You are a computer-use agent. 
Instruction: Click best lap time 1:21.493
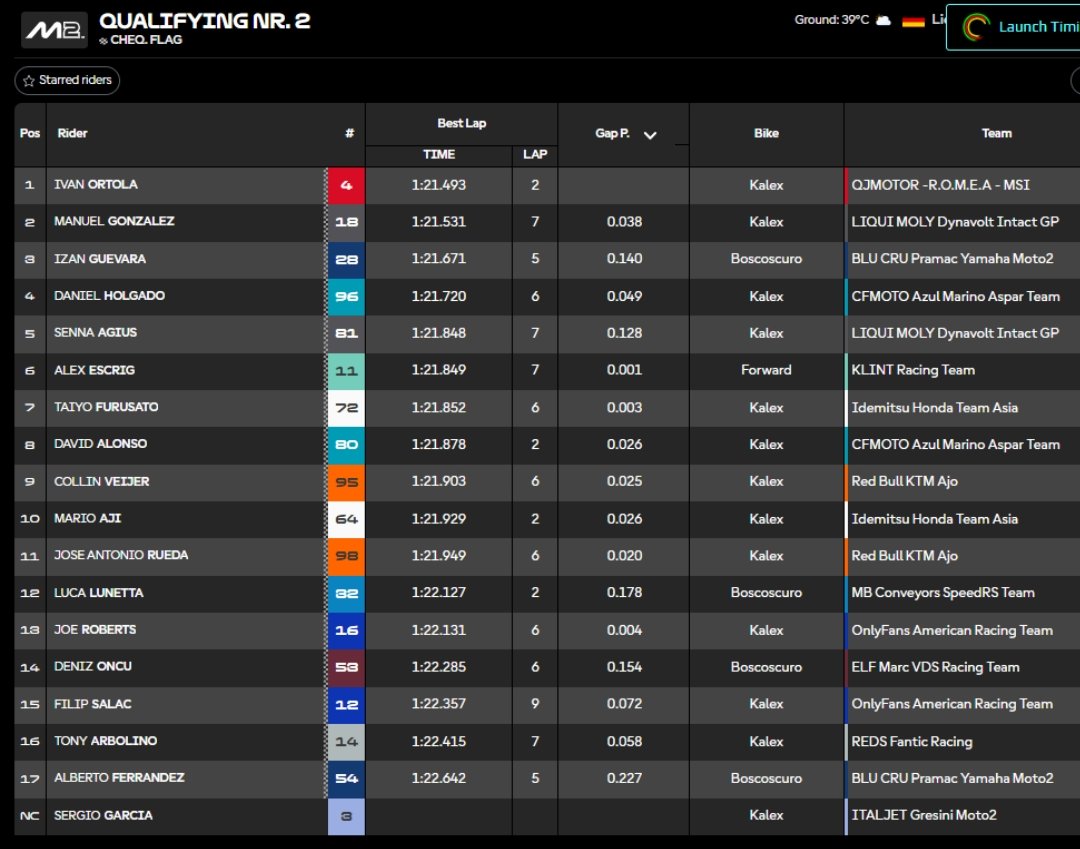click(x=439, y=185)
